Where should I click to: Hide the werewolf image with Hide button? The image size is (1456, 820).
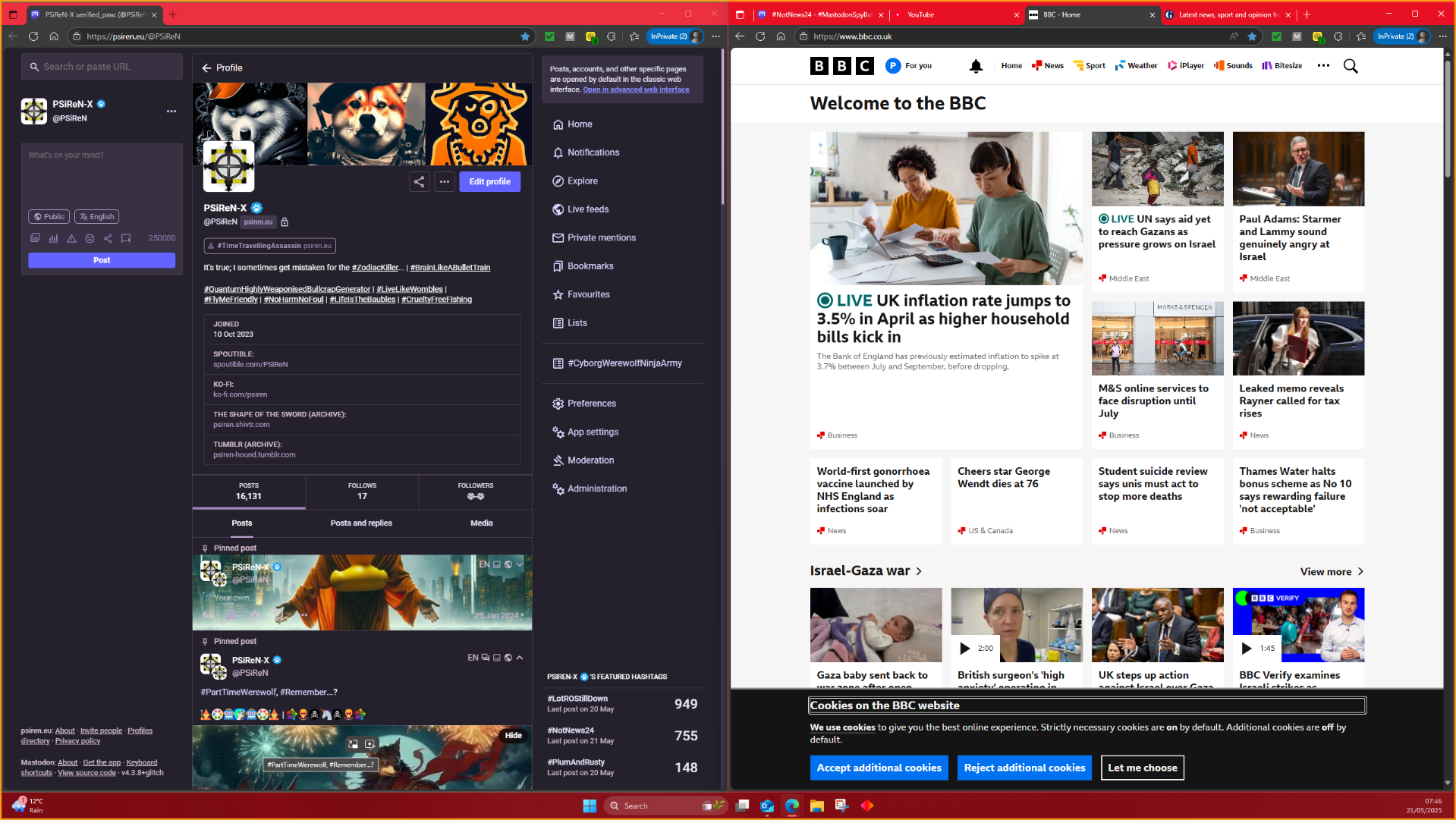[x=514, y=736]
